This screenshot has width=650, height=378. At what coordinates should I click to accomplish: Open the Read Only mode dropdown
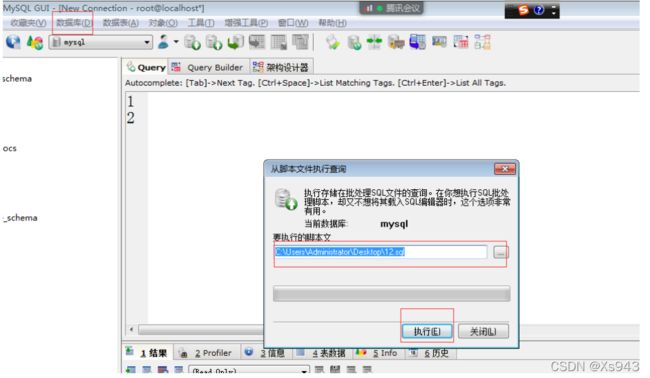pyautogui.click(x=249, y=370)
